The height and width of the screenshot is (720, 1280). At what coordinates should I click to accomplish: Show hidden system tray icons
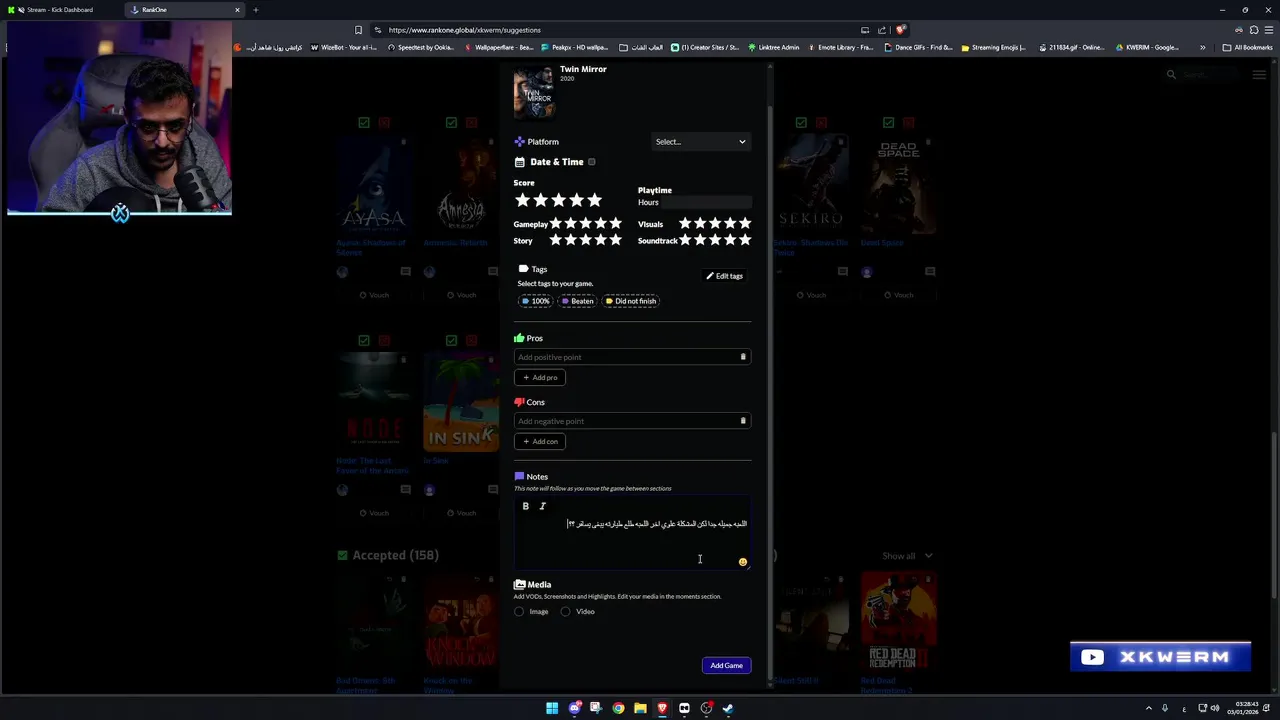pos(1148,708)
